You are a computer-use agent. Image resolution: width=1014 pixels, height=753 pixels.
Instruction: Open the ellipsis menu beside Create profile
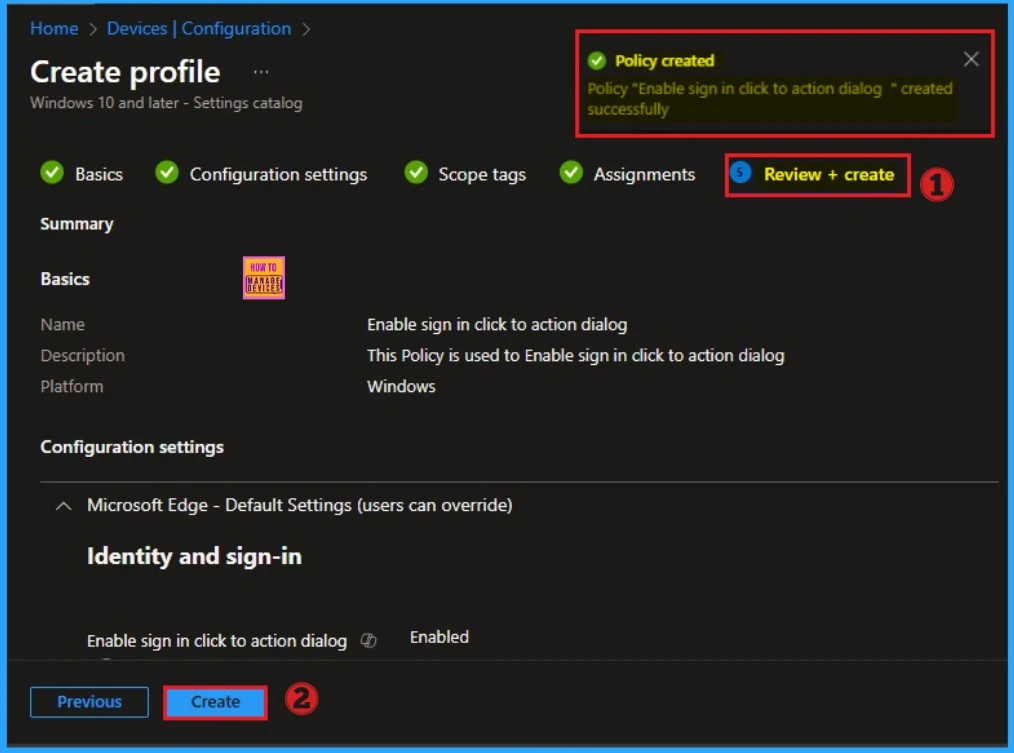click(261, 72)
